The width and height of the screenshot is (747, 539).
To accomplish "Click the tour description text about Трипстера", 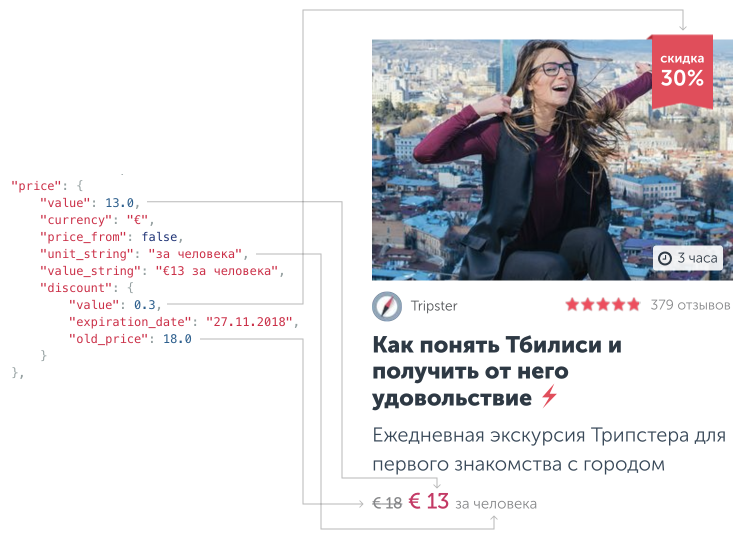I will [x=549, y=449].
